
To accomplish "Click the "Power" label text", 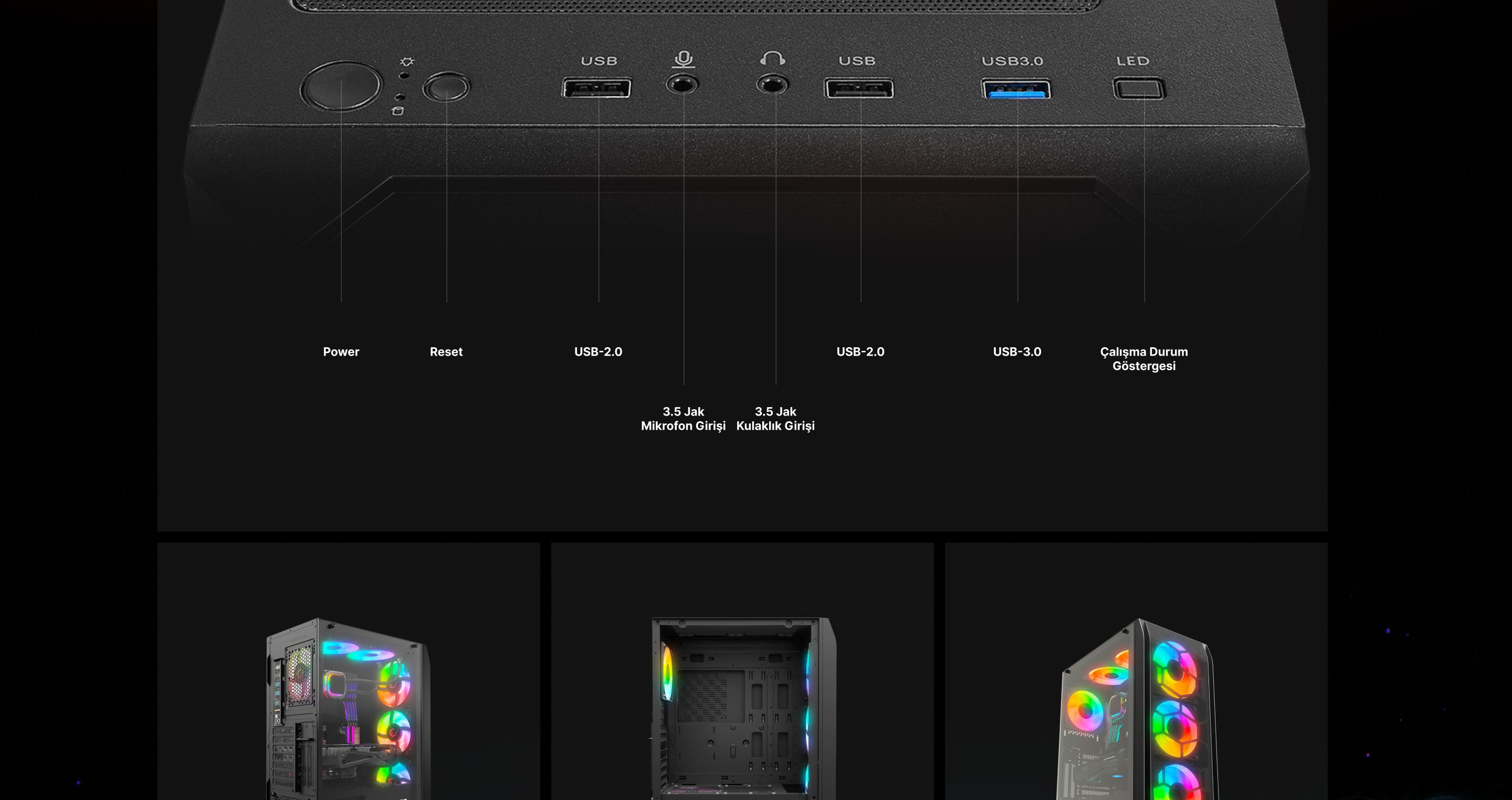I will (x=341, y=352).
